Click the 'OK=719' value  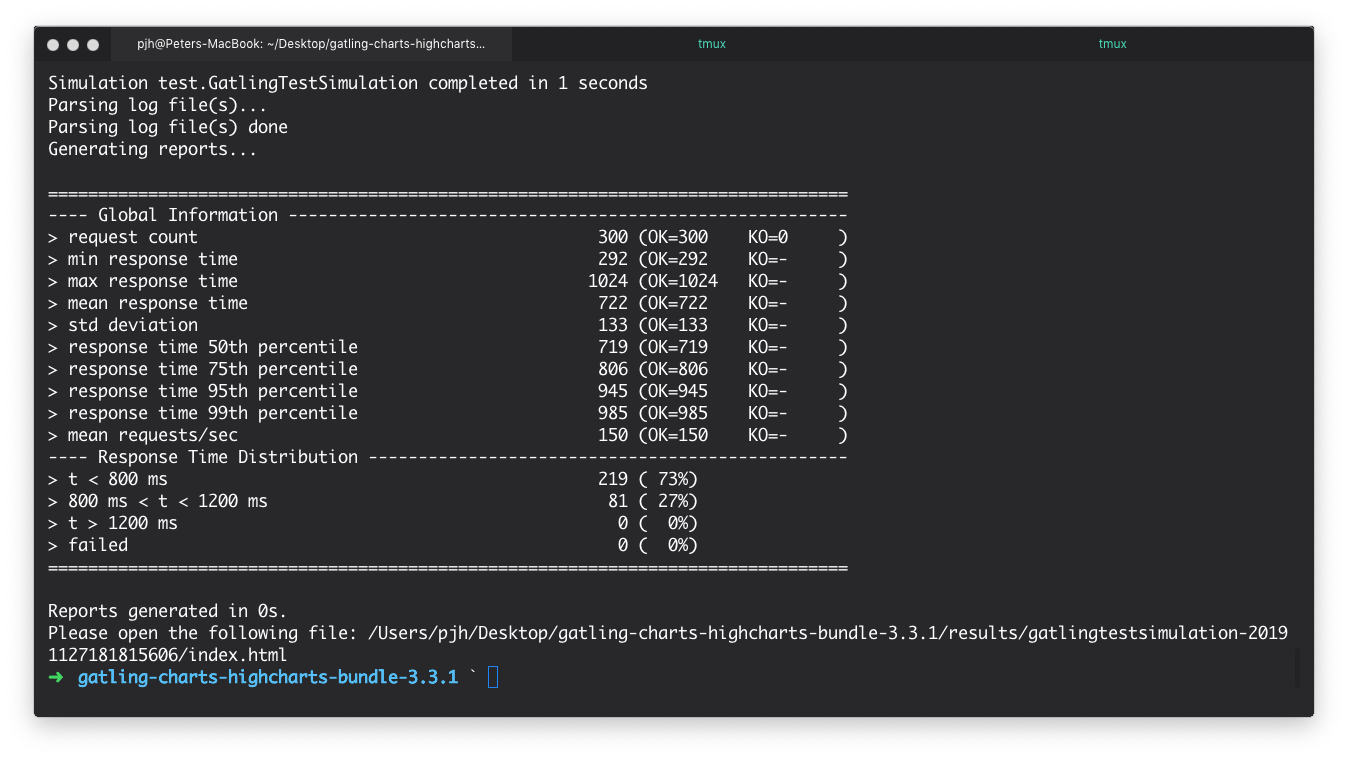point(678,347)
